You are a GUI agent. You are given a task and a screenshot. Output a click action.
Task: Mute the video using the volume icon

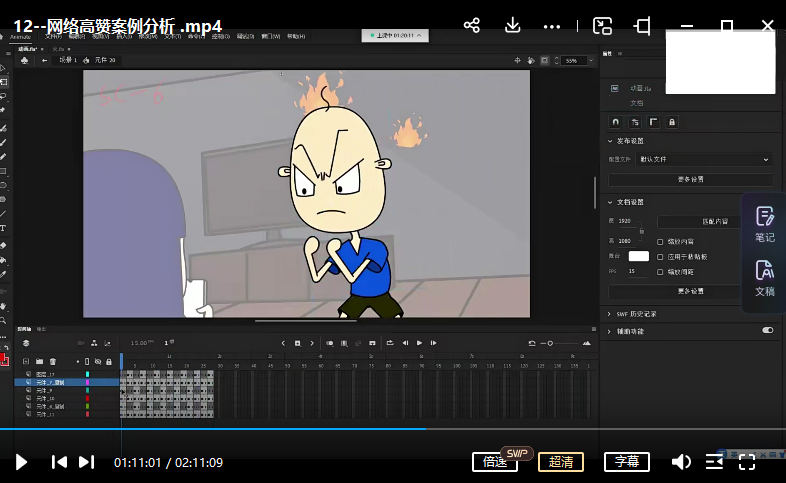pyautogui.click(x=681, y=462)
